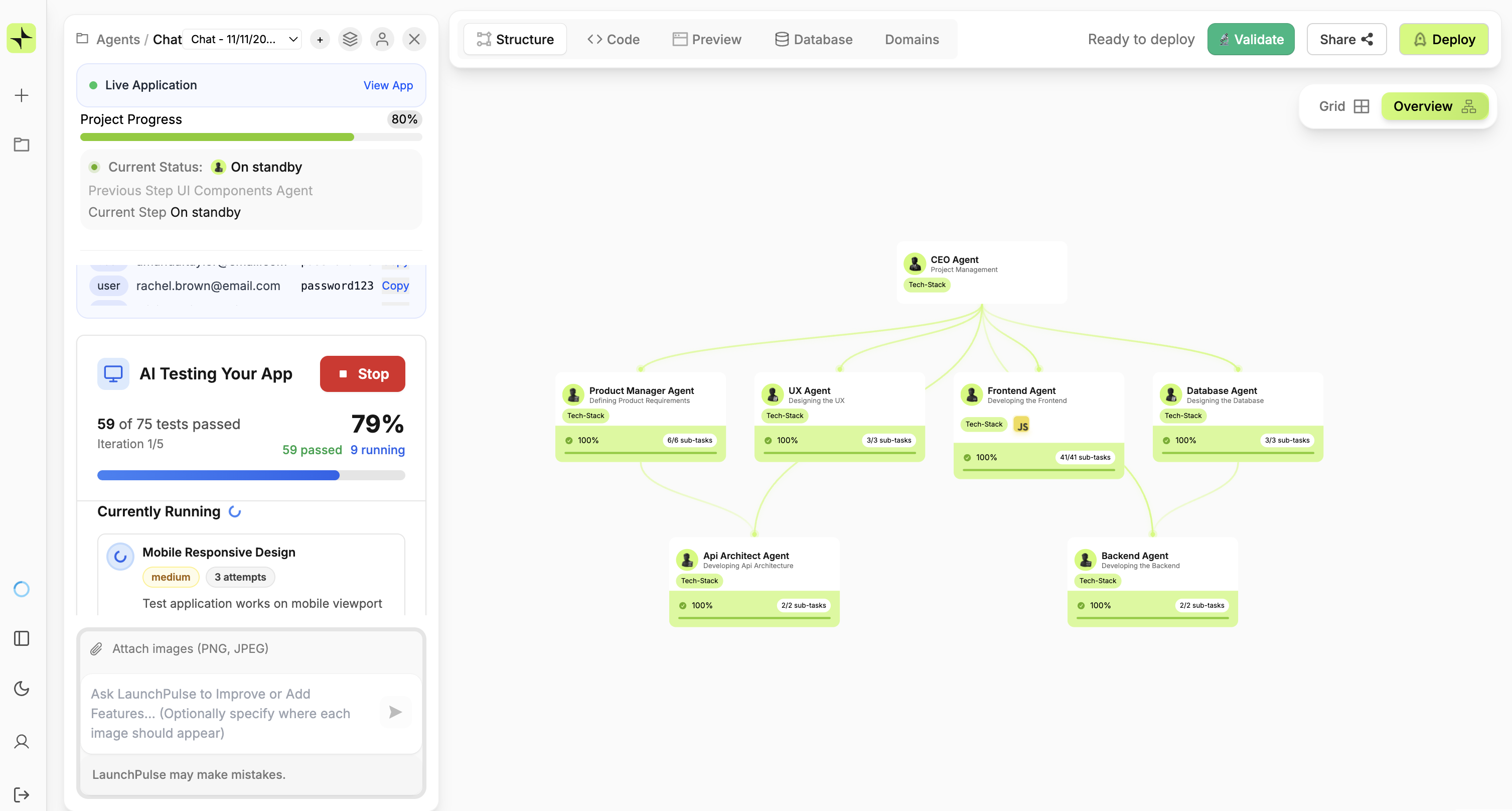Click the Project Progress bar
This screenshot has width=1512, height=811.
pos(251,137)
